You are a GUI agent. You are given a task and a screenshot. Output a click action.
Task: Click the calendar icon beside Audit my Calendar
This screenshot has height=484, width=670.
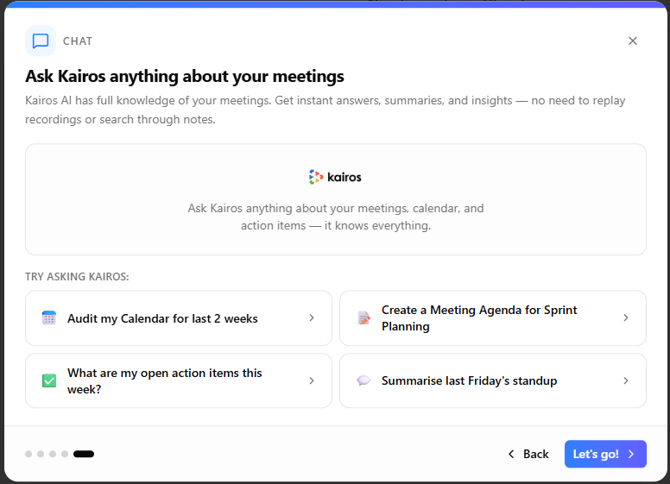click(x=49, y=318)
